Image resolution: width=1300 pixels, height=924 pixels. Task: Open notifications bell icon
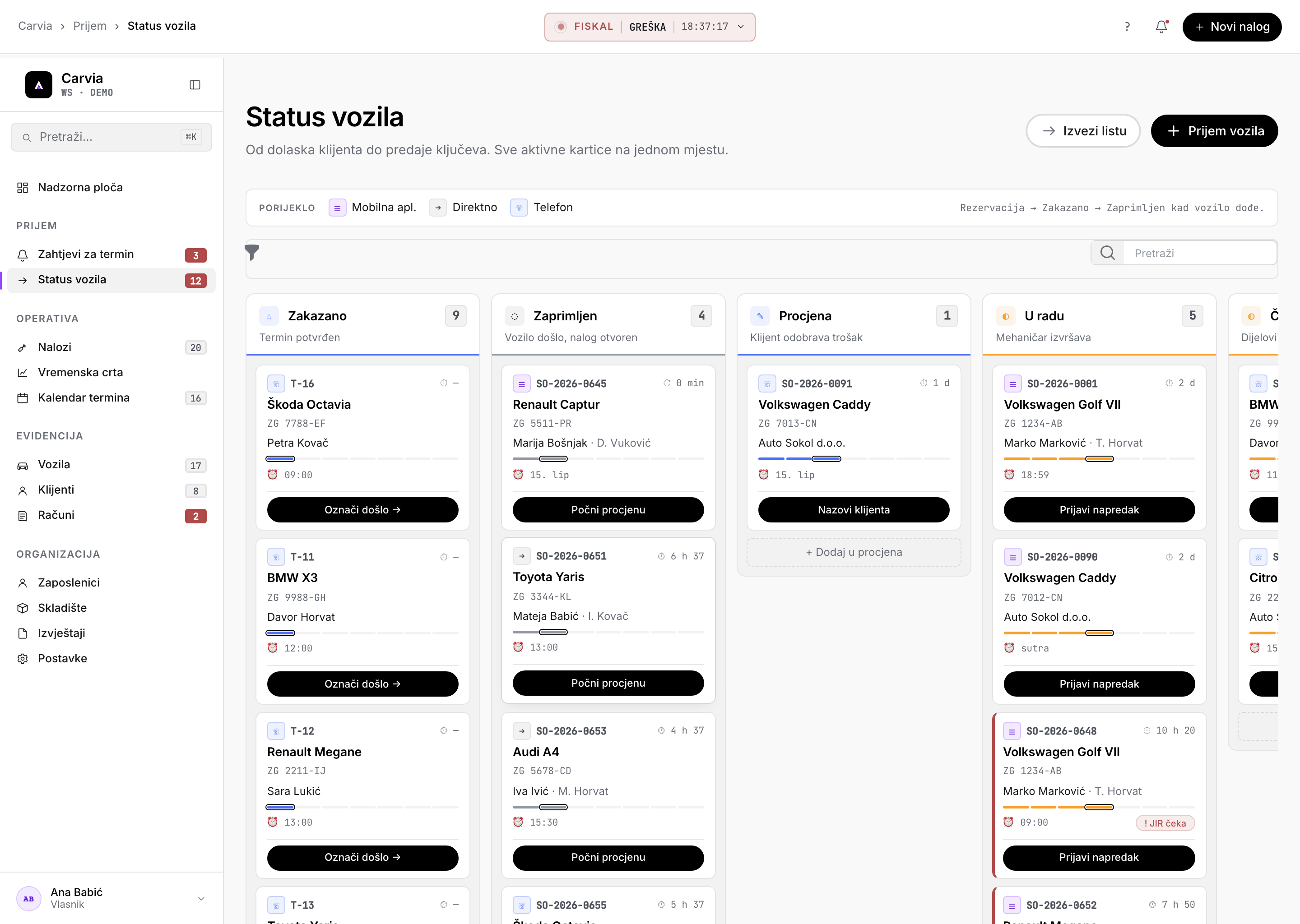[1161, 27]
